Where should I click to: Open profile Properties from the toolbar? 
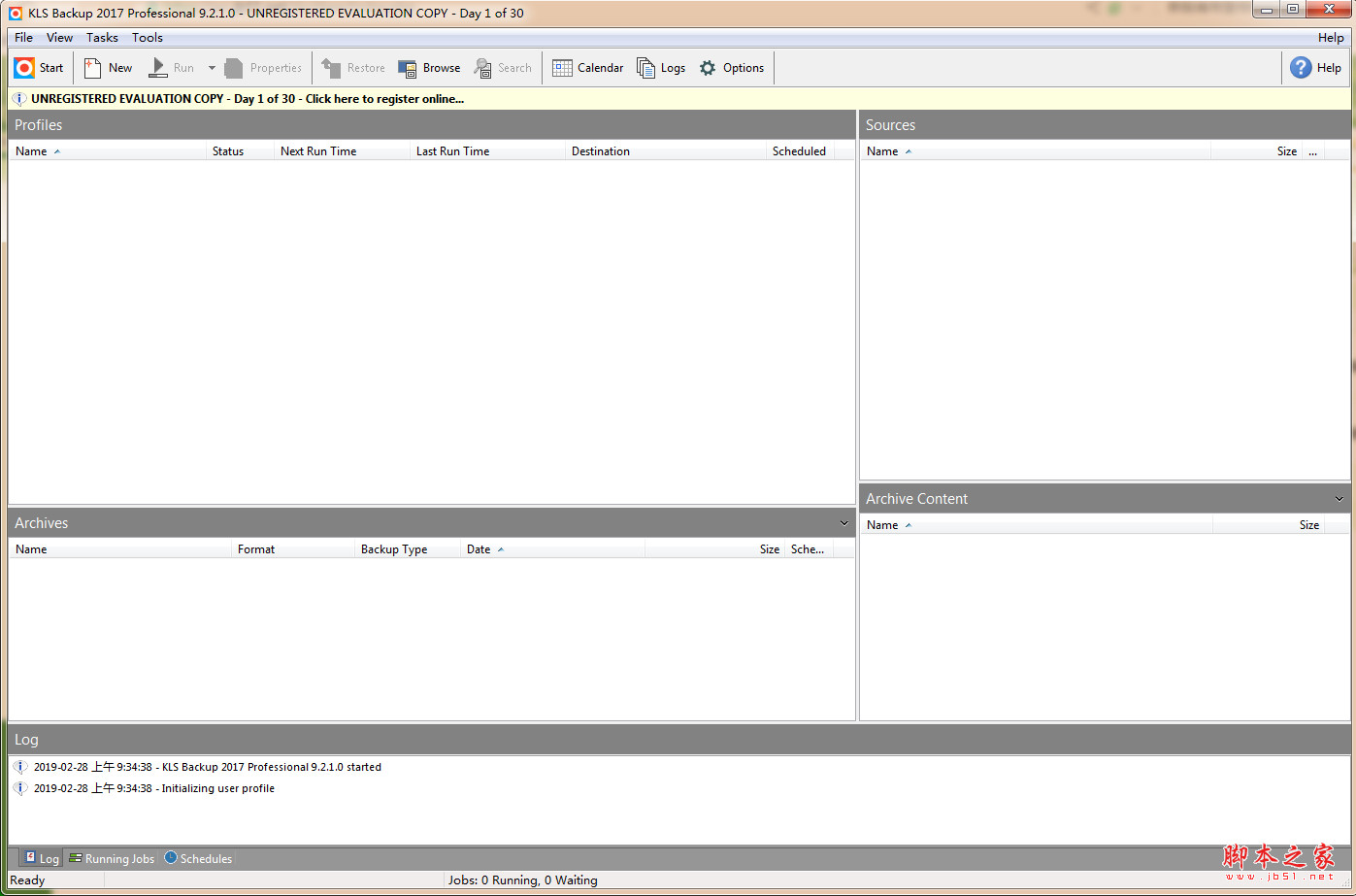(x=263, y=68)
